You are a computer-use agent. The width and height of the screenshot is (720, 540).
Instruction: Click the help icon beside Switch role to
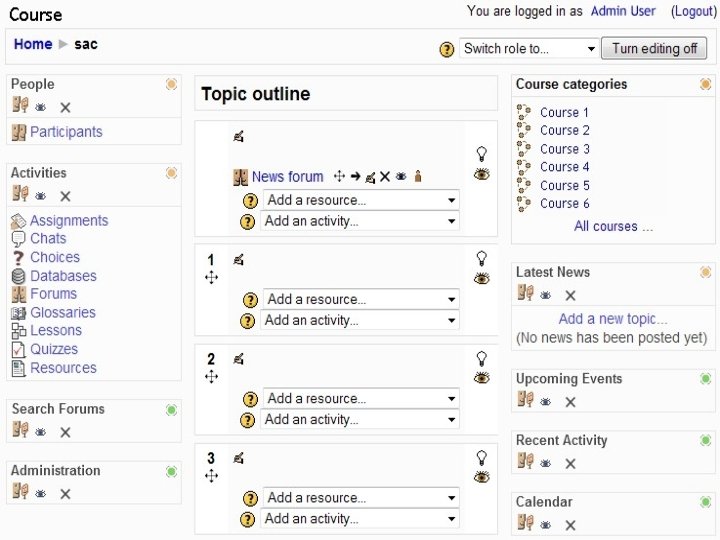(x=447, y=49)
